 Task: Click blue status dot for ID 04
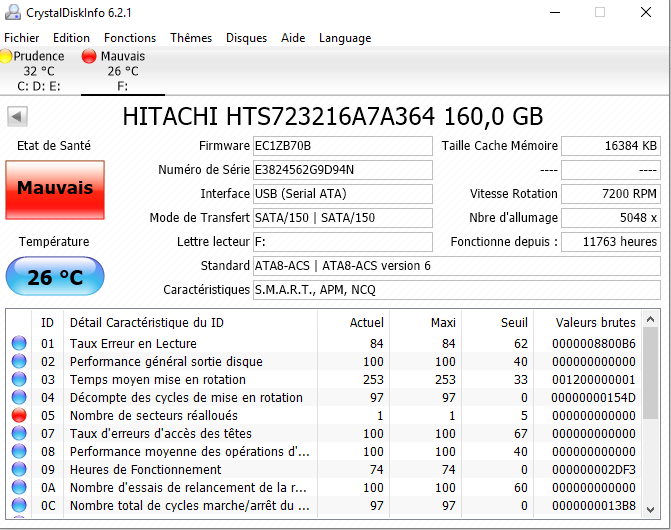(19, 397)
